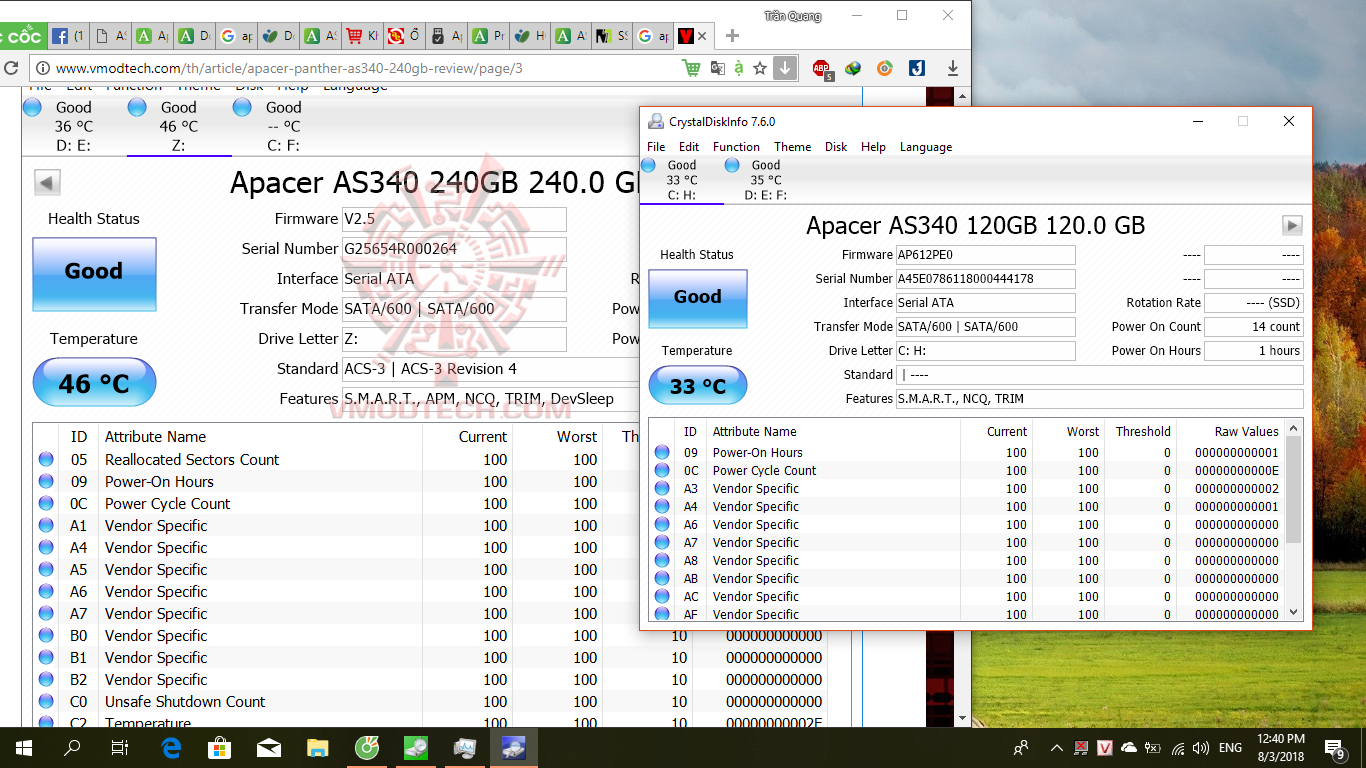Click the Power On Count value 14 count
The image size is (1366, 768).
point(1254,327)
